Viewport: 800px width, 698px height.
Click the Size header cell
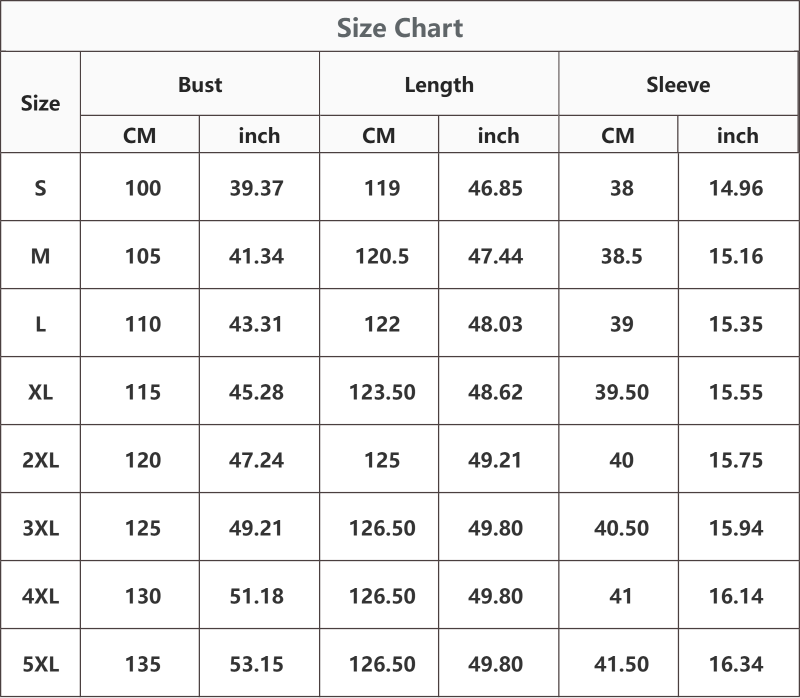pyautogui.click(x=40, y=103)
